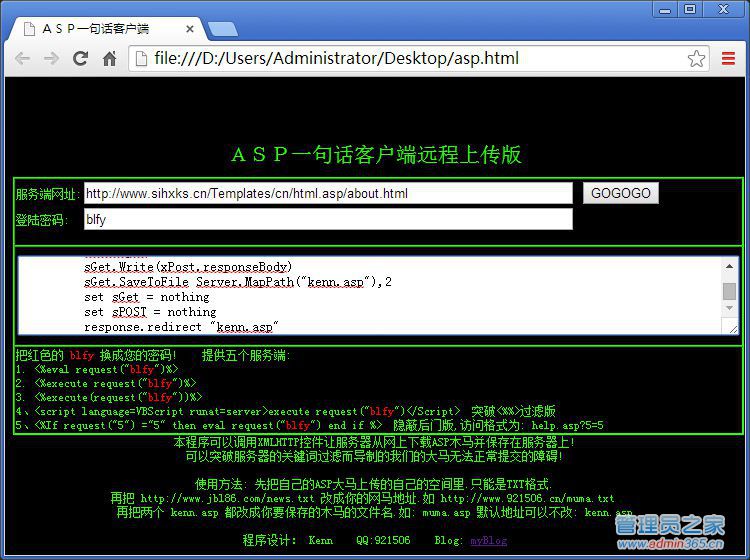Click the scroll down arrow in the code textarea
Image resolution: width=750 pixels, height=560 pixels.
point(729,308)
